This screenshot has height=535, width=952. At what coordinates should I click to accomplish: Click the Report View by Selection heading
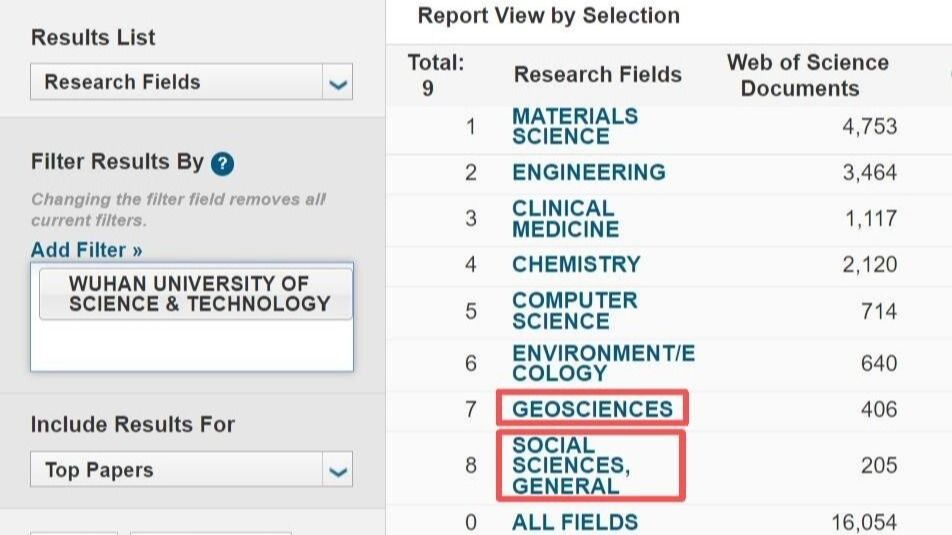(548, 16)
